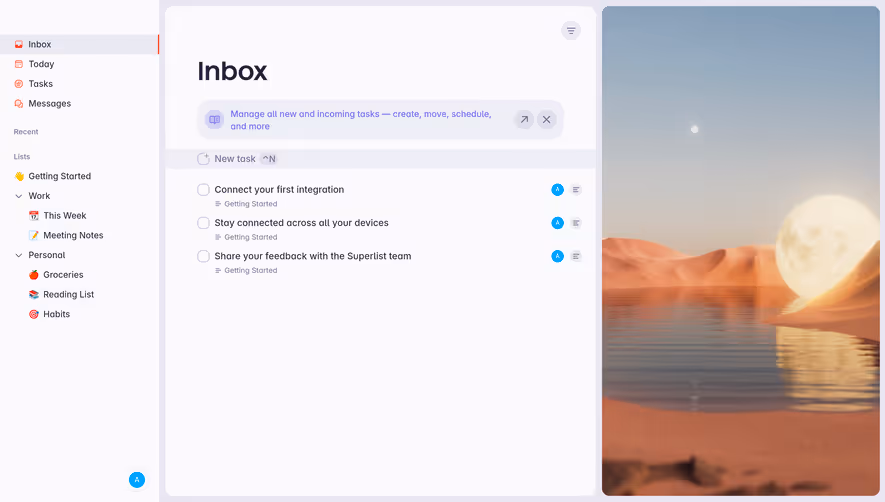This screenshot has height=502, width=885.
Task: Collapse the Personal list group
Action: coord(19,255)
